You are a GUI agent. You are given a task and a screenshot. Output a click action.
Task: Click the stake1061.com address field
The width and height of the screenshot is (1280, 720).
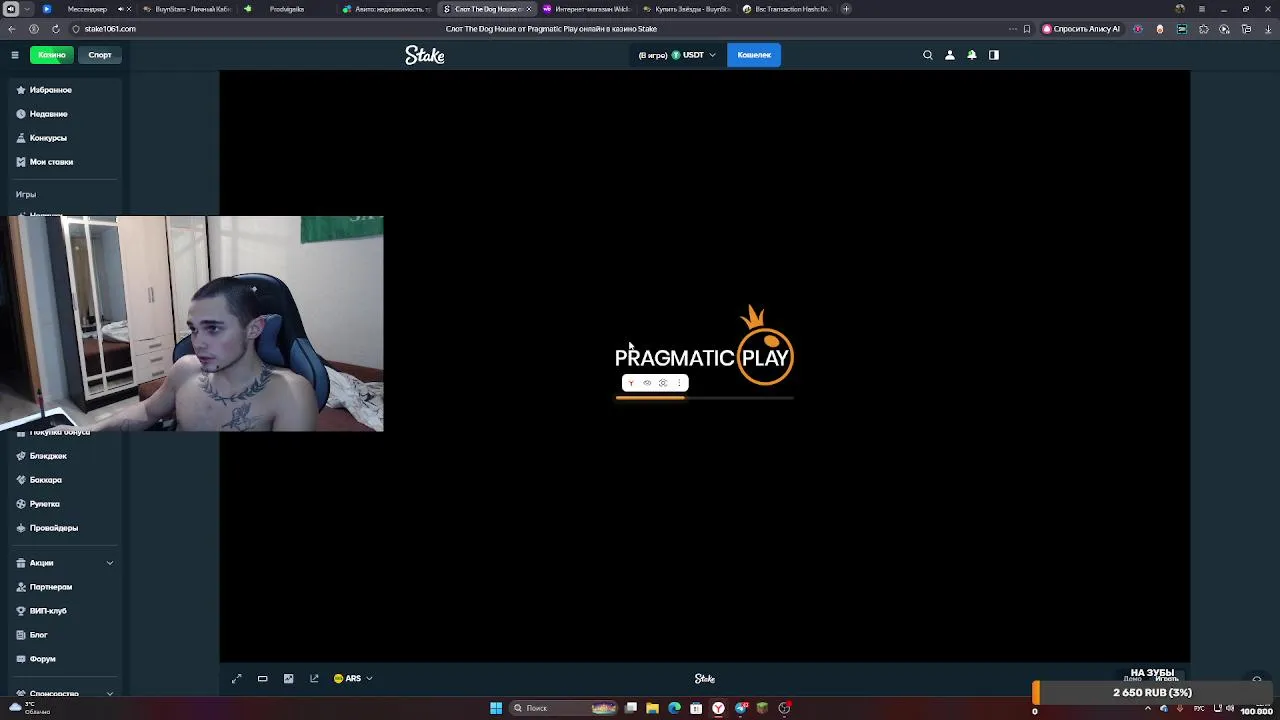(x=110, y=29)
